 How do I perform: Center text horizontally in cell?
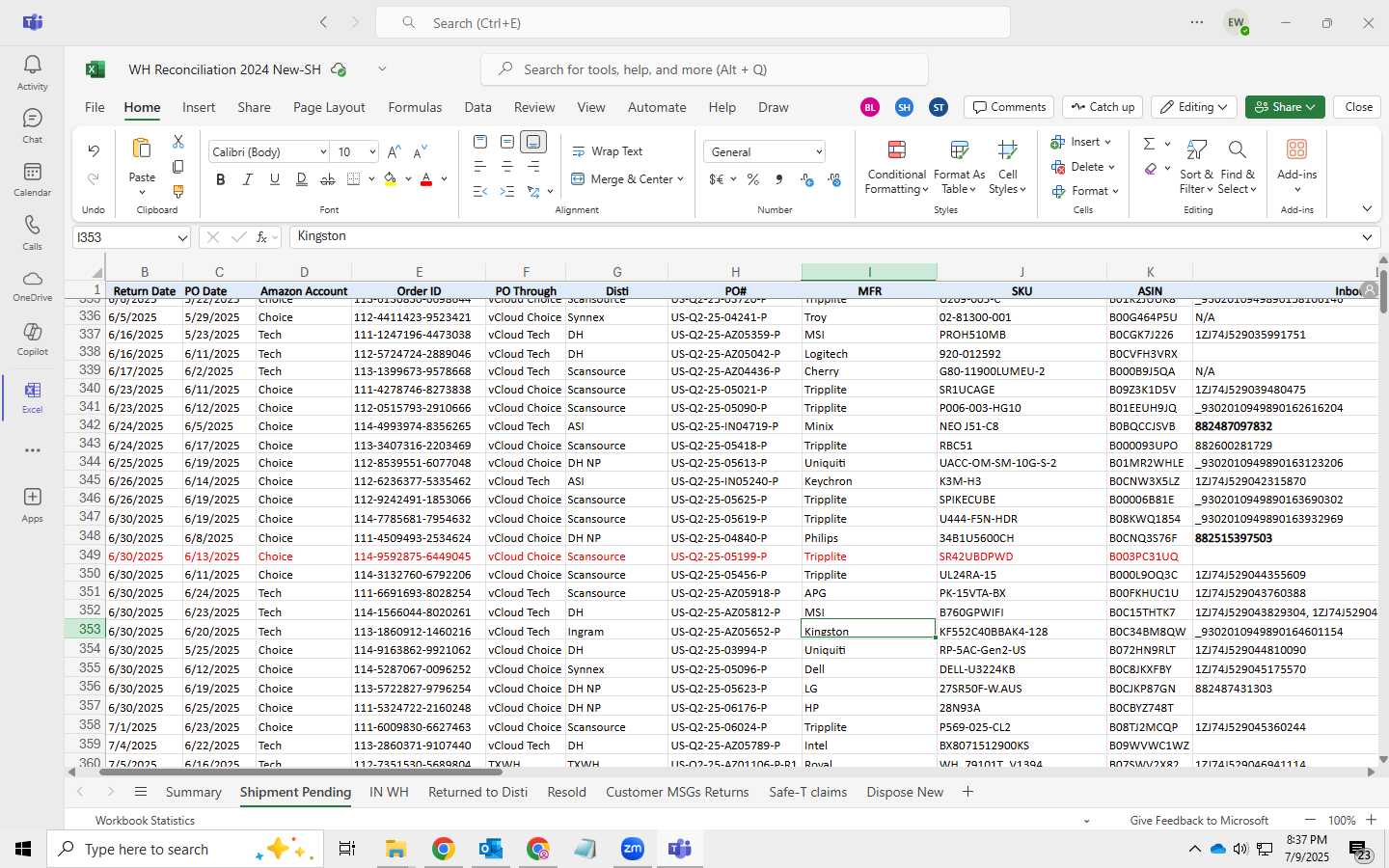click(507, 167)
